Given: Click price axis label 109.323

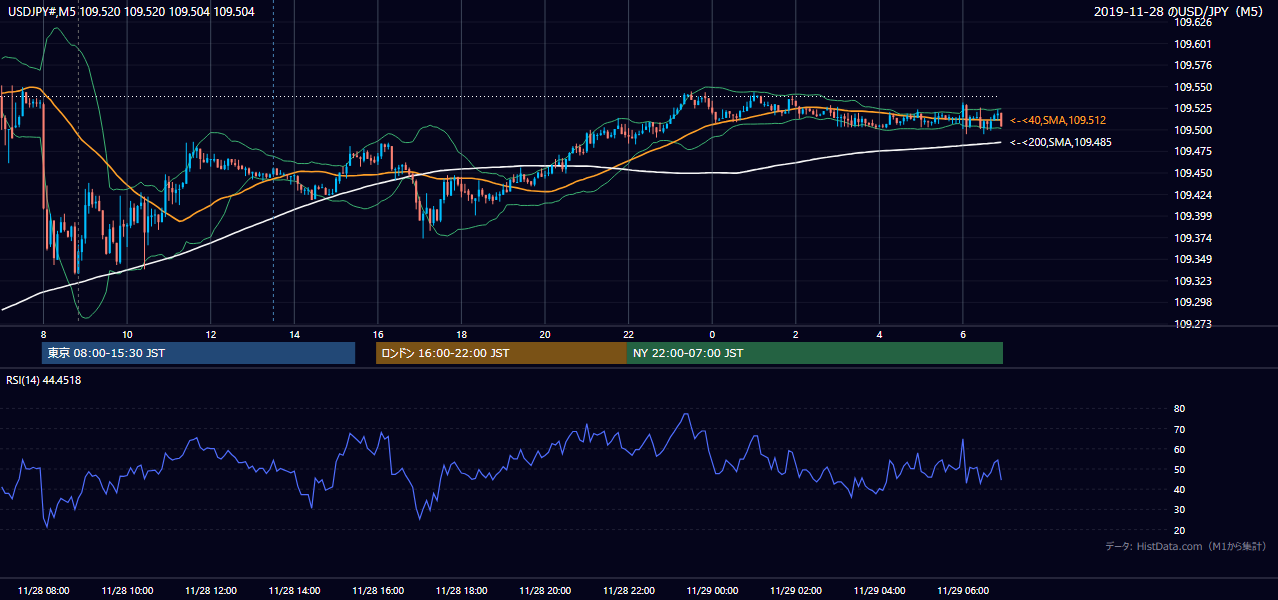Looking at the screenshot, I should pos(1193,281).
